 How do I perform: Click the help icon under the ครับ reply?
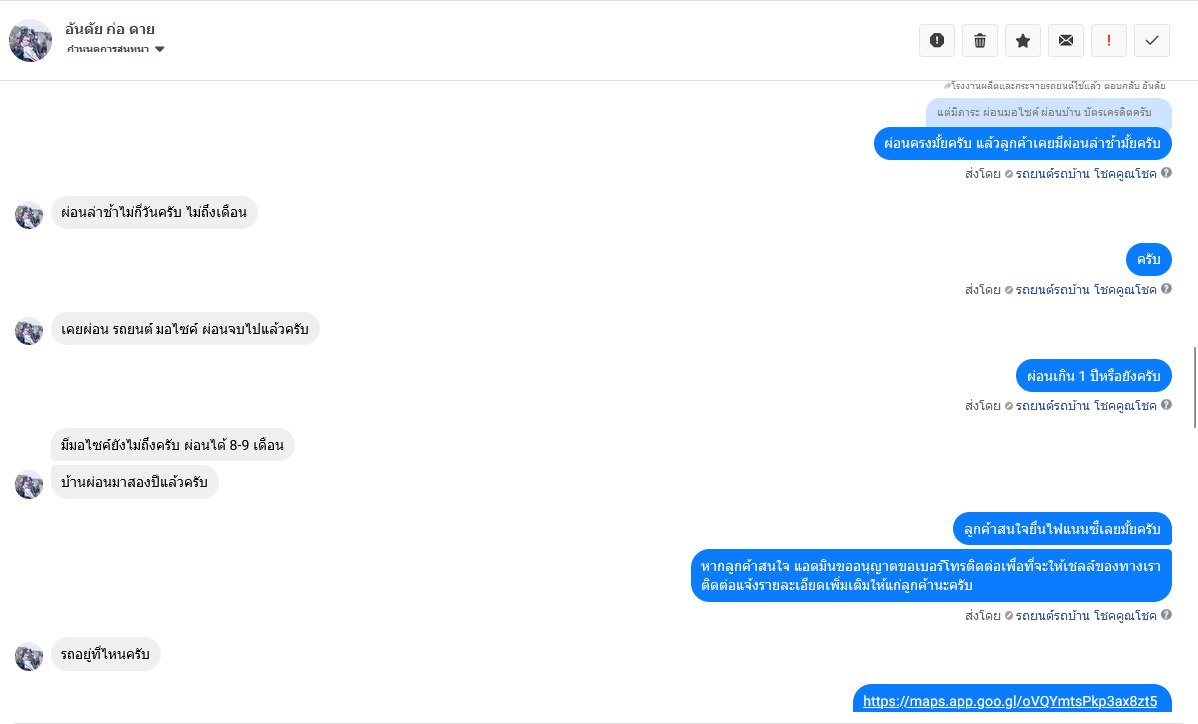click(1166, 290)
